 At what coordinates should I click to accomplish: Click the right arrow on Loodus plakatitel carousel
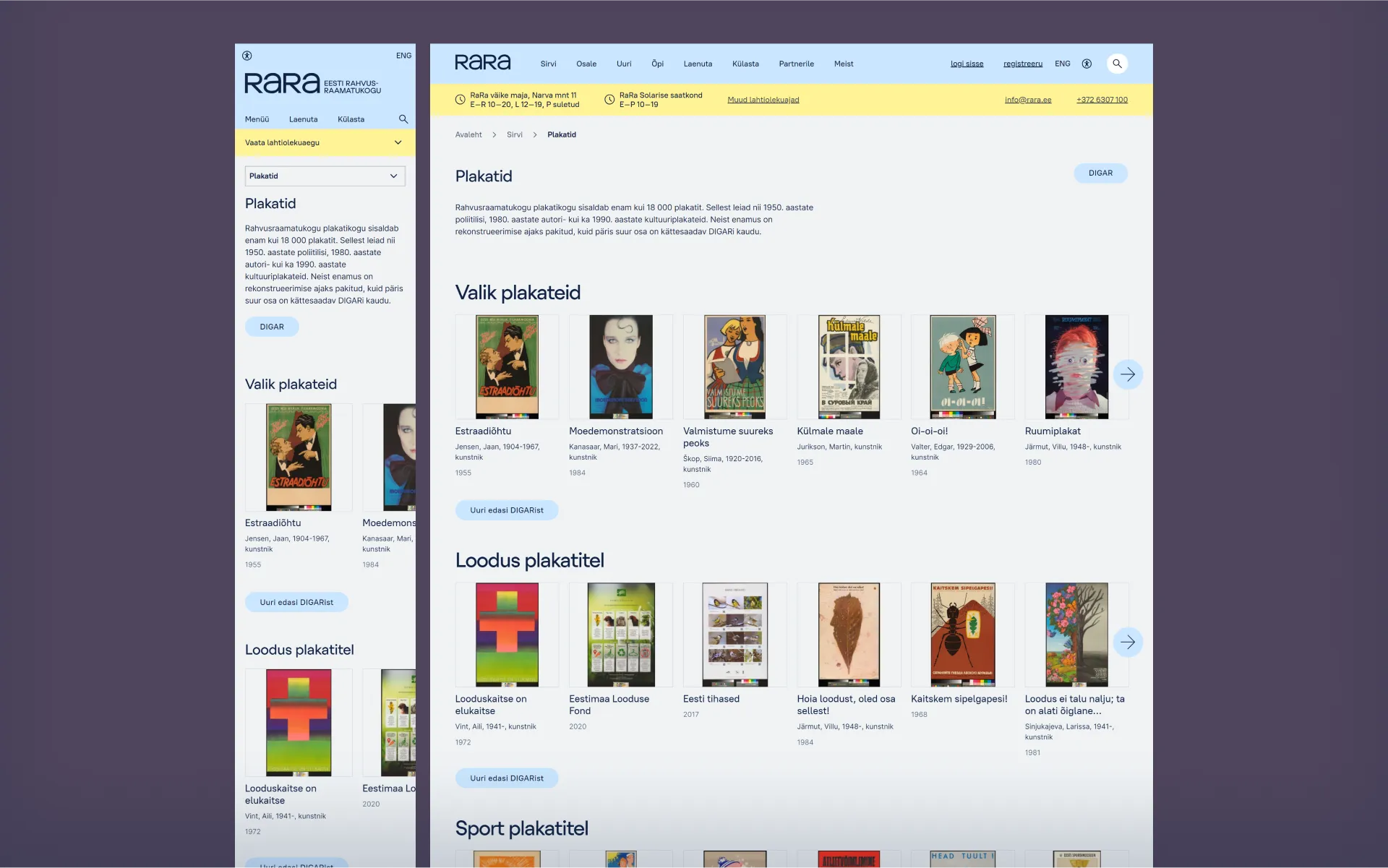[x=1128, y=642]
